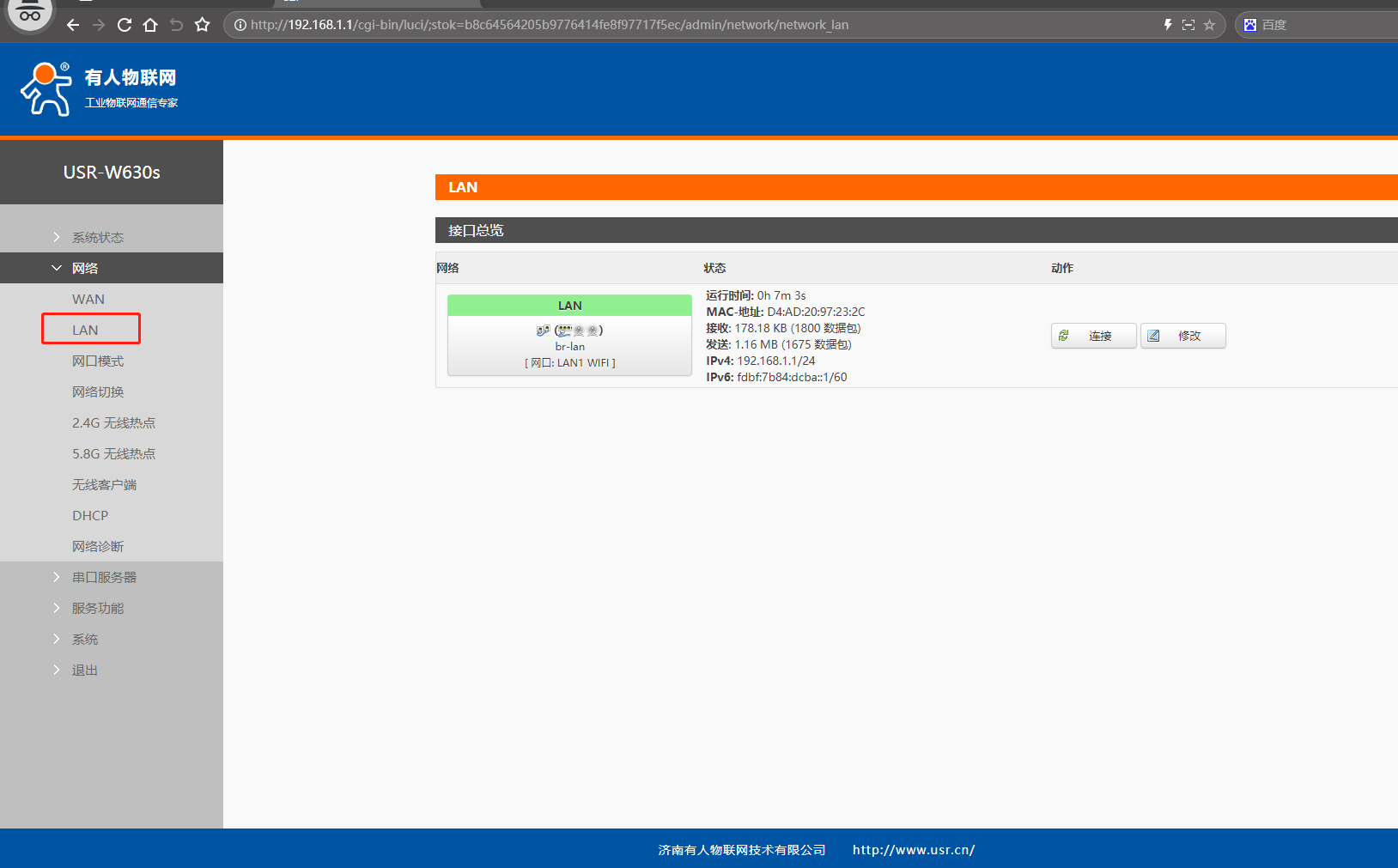Click the bookmark star next to home
The height and width of the screenshot is (868, 1398).
click(x=203, y=25)
